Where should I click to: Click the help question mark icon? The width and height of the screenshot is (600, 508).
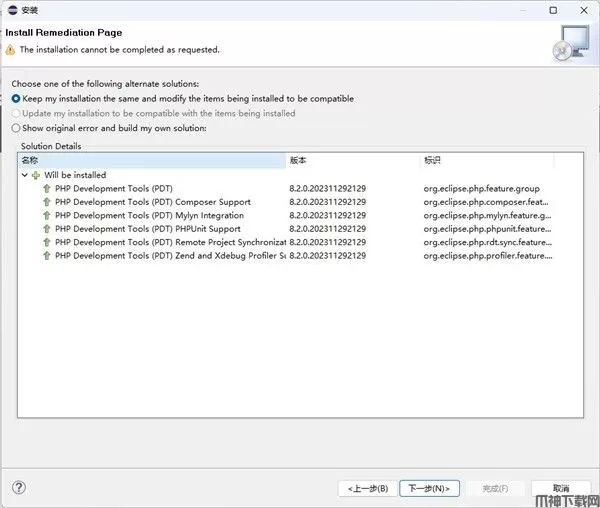[x=18, y=488]
